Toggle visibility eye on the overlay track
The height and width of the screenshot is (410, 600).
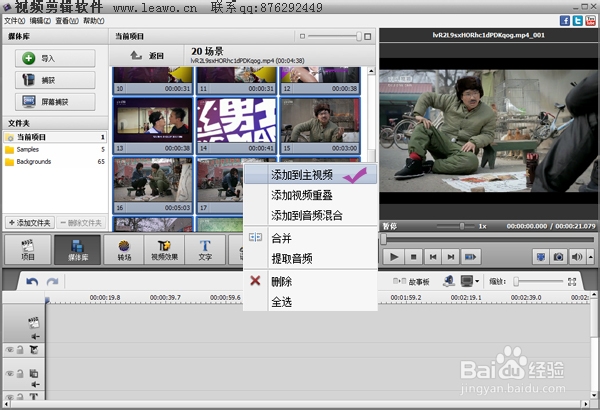tap(10, 373)
